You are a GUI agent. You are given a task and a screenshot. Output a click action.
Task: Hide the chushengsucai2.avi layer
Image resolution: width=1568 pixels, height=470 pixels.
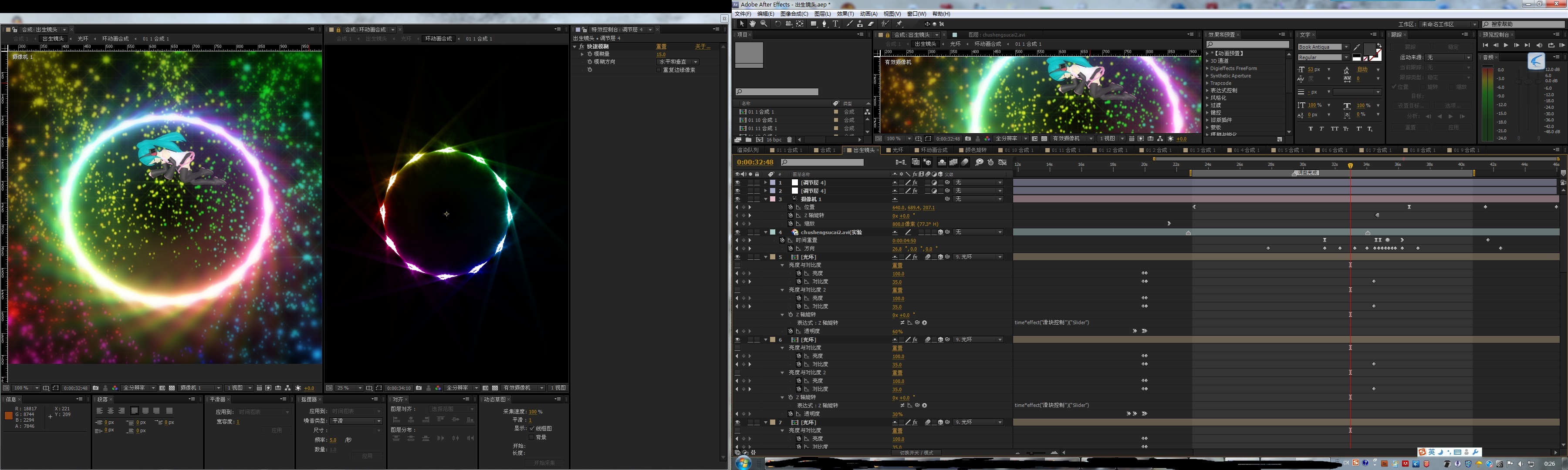tap(737, 232)
